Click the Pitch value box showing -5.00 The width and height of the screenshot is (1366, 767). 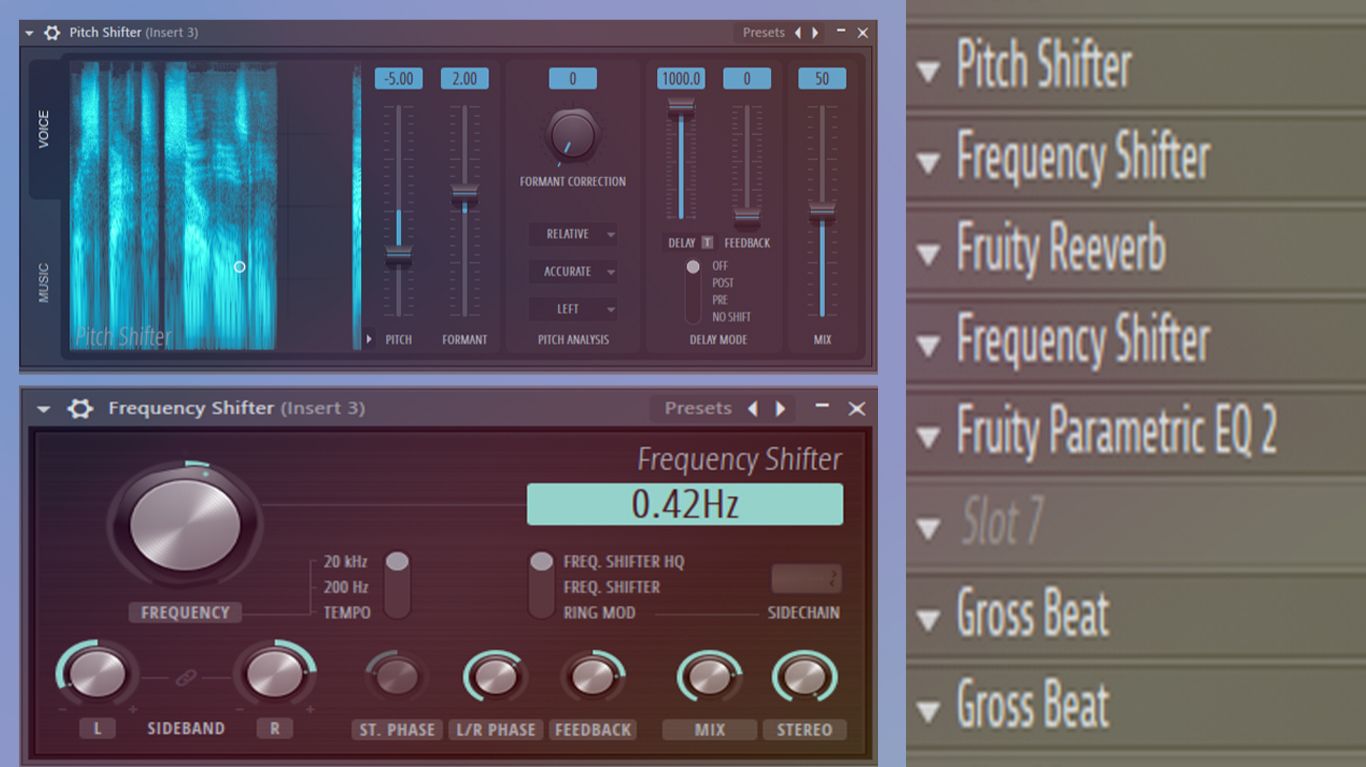pos(399,79)
